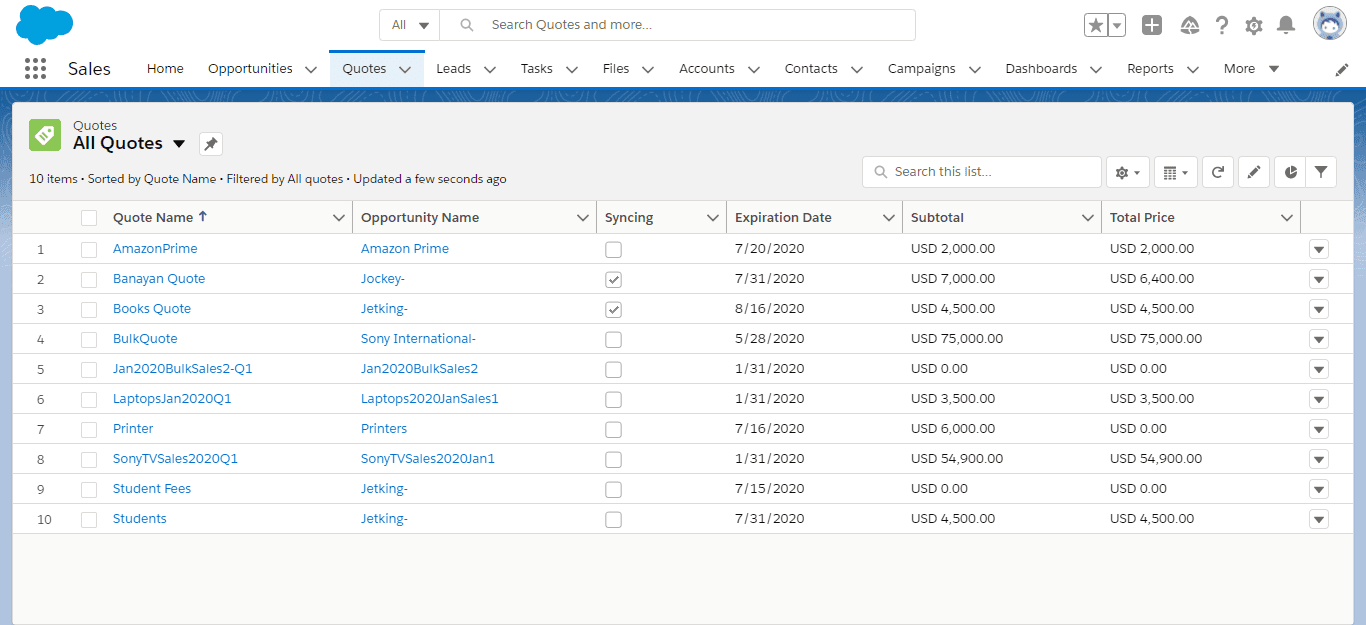Open row actions for Books Quote
This screenshot has height=625, width=1366.
[1319, 309]
